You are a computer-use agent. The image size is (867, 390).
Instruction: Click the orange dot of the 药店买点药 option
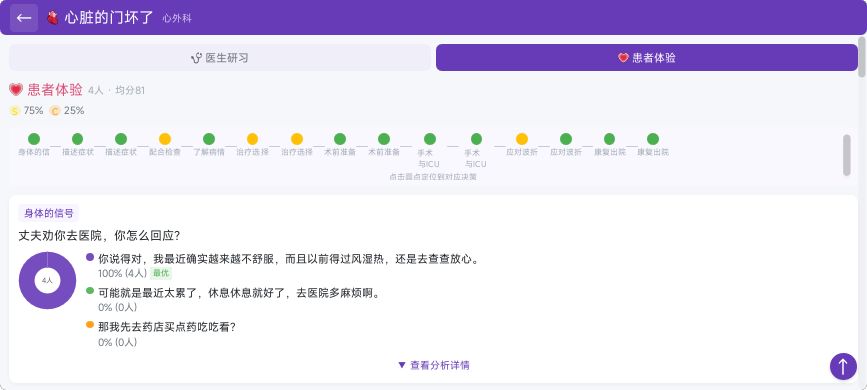click(x=90, y=325)
